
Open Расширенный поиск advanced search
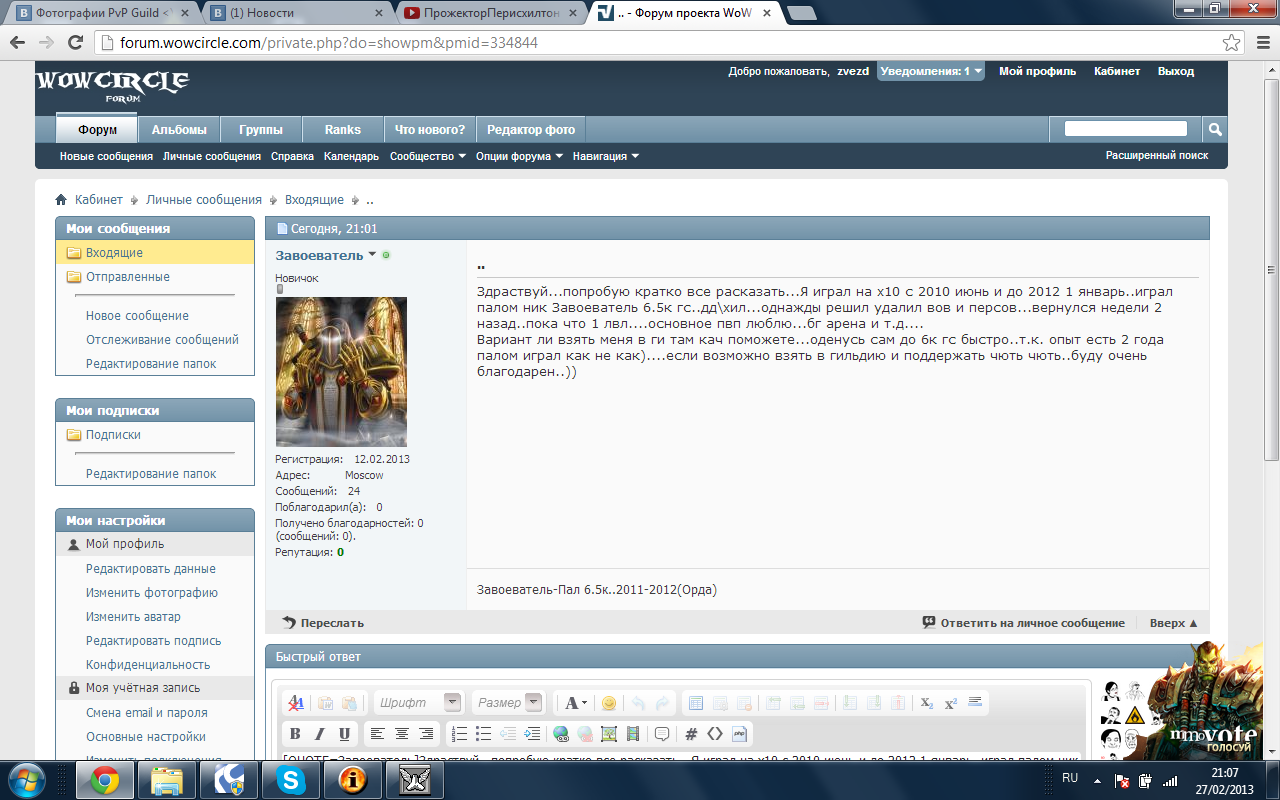pos(1157,155)
